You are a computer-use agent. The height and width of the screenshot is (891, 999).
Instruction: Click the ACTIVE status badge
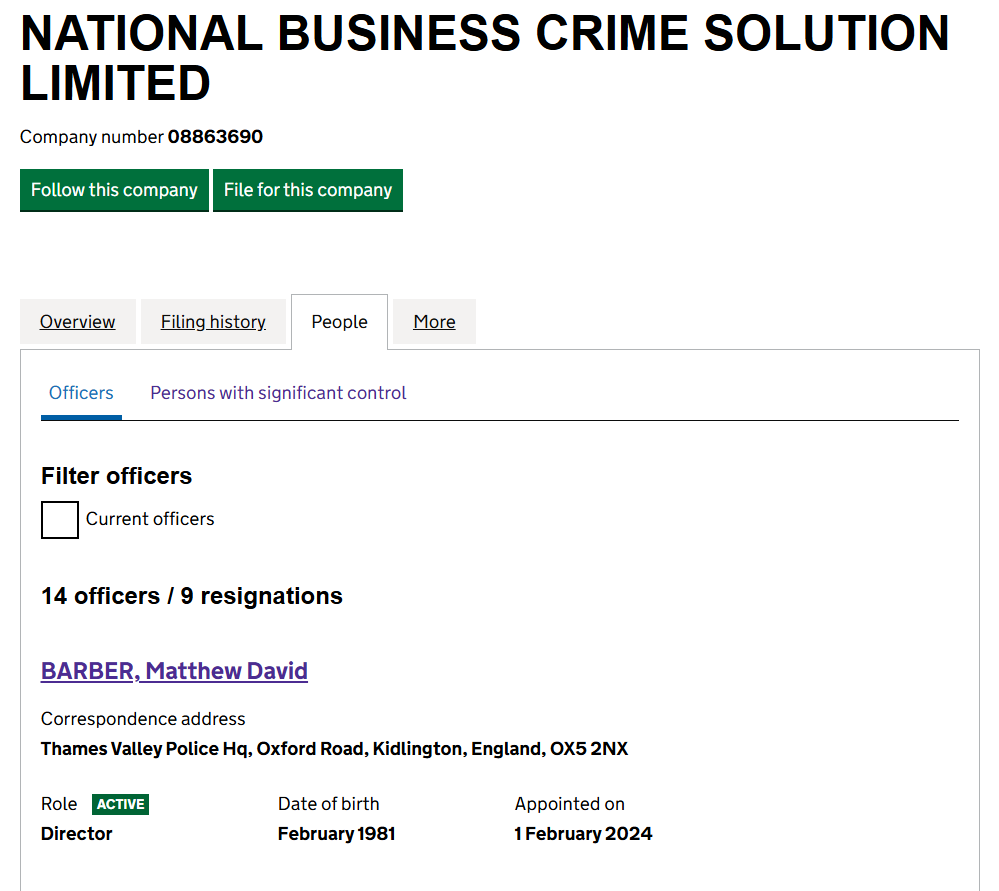pyautogui.click(x=120, y=804)
